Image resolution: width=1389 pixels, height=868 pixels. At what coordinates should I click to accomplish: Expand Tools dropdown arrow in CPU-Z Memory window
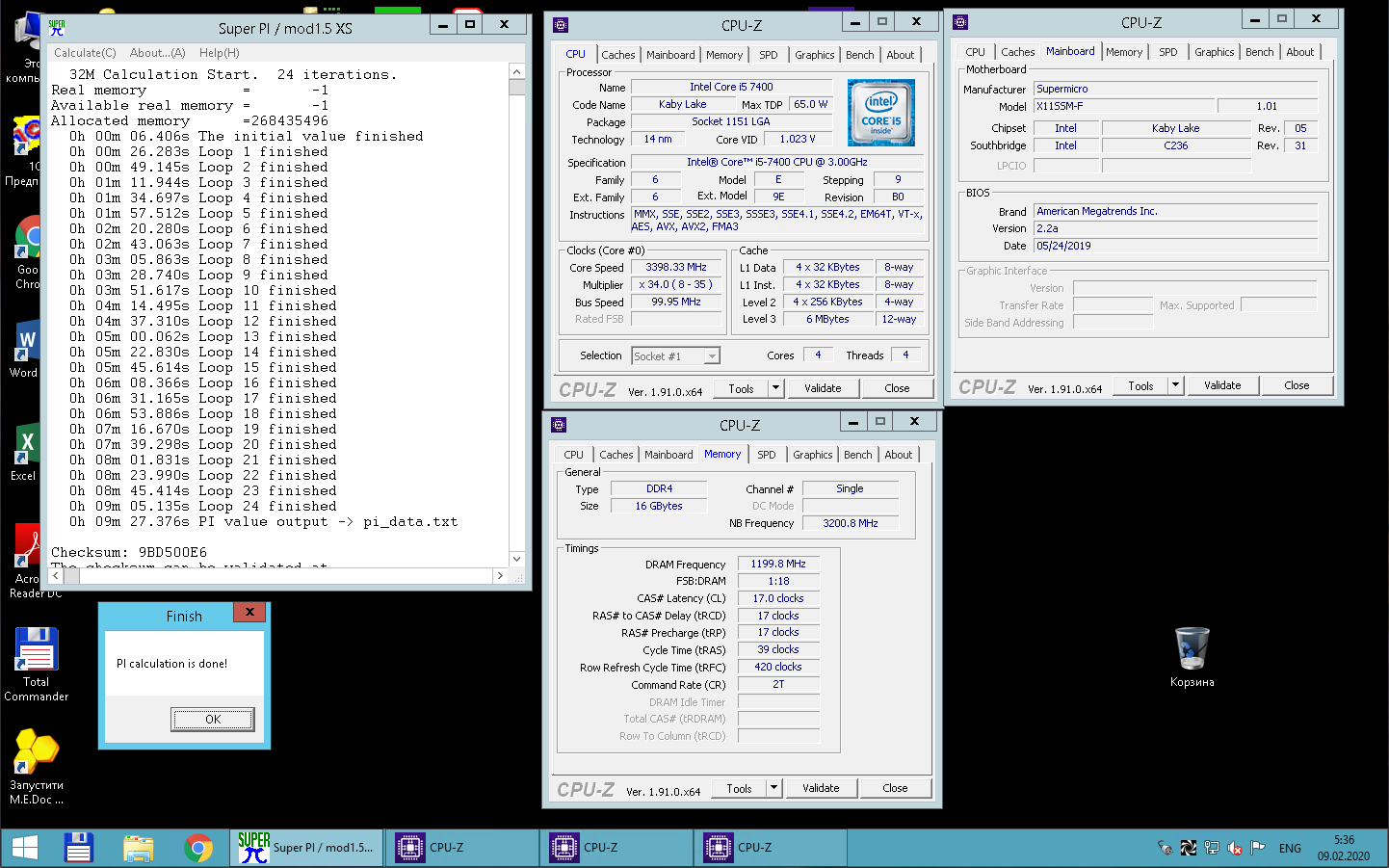pyautogui.click(x=774, y=788)
